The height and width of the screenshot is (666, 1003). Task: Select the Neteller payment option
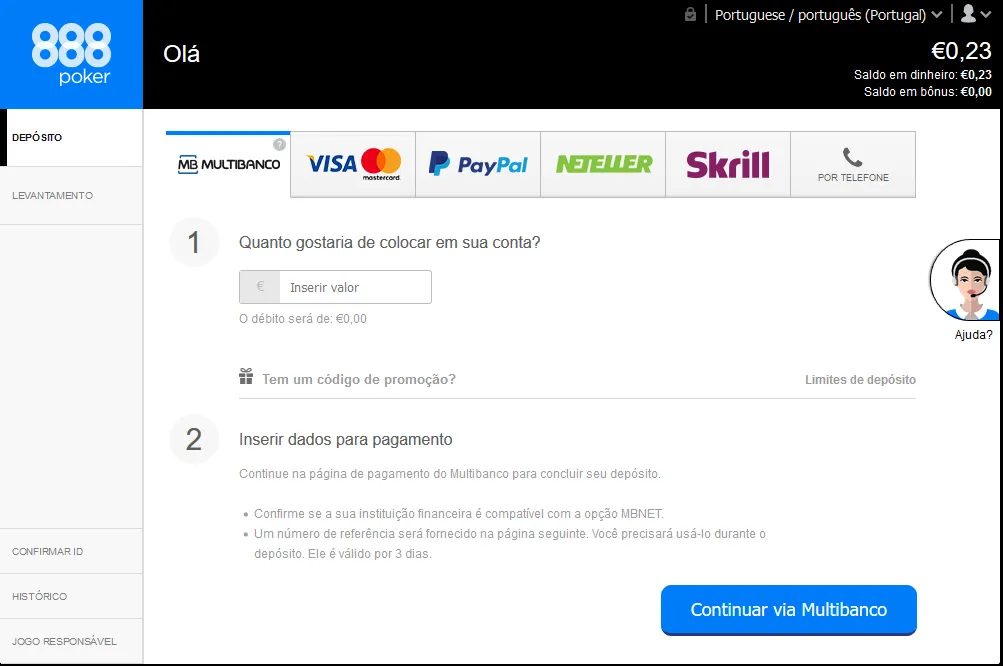pos(603,164)
